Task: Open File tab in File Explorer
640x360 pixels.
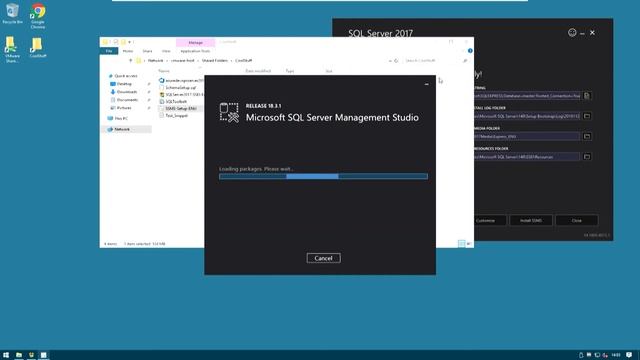Action: pos(109,51)
